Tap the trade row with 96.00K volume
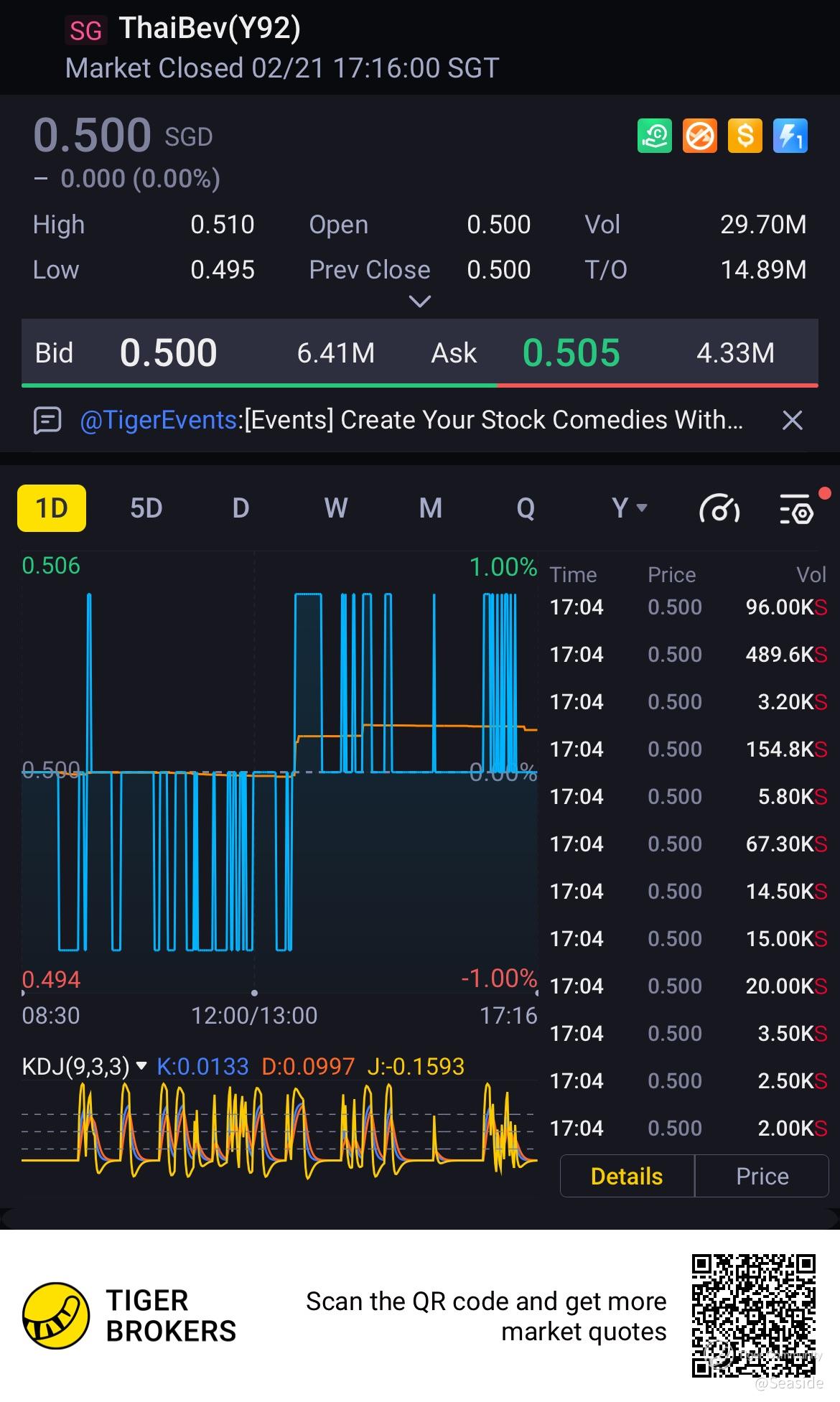The width and height of the screenshot is (840, 1402). click(x=689, y=607)
